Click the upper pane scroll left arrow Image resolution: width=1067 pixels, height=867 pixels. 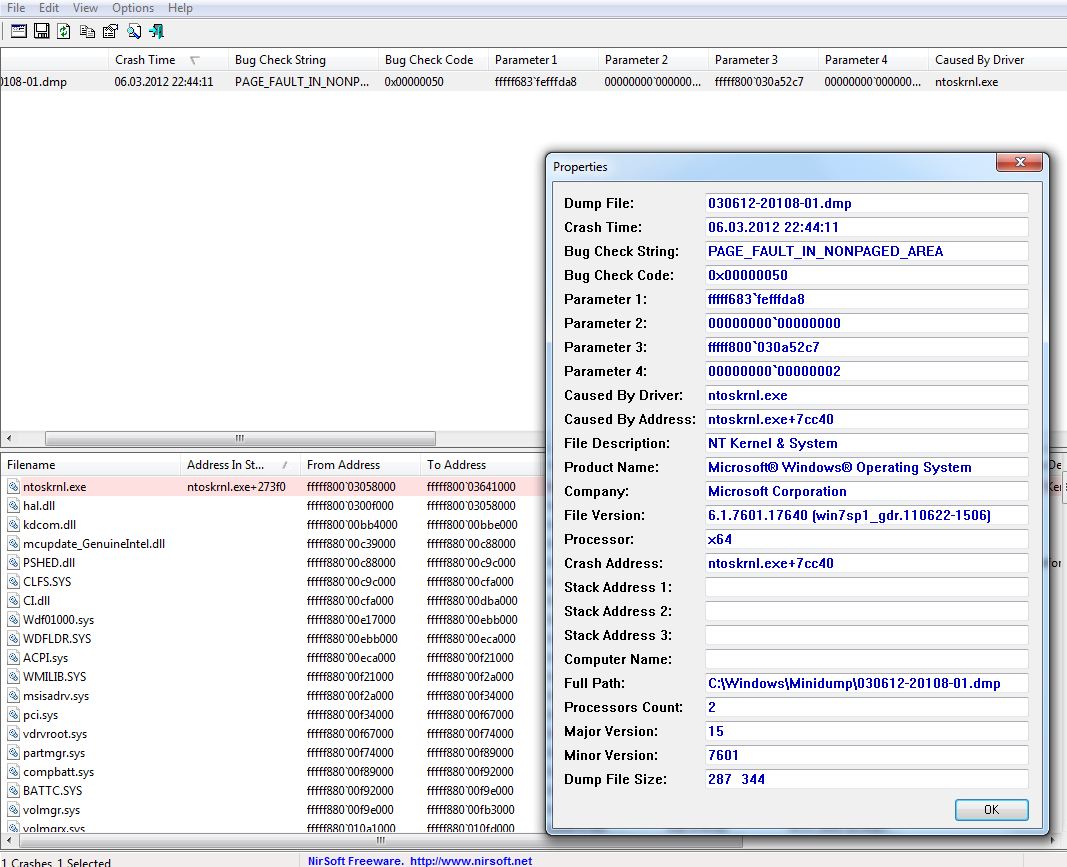(x=8, y=438)
